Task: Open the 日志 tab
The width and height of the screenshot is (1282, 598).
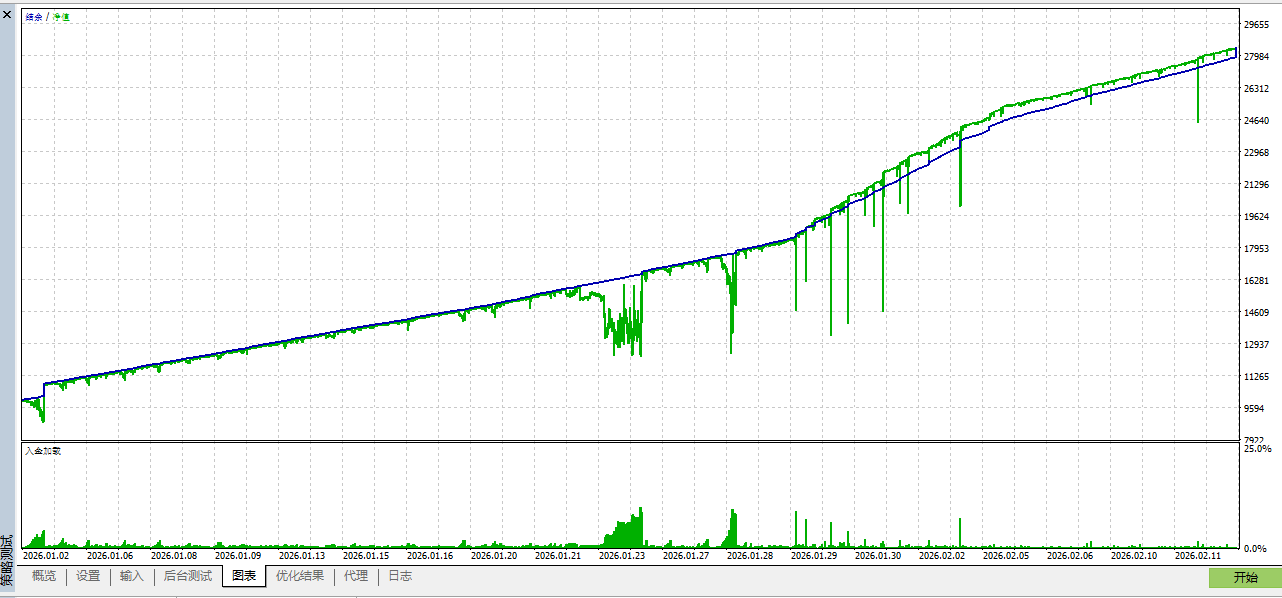Action: [x=400, y=576]
